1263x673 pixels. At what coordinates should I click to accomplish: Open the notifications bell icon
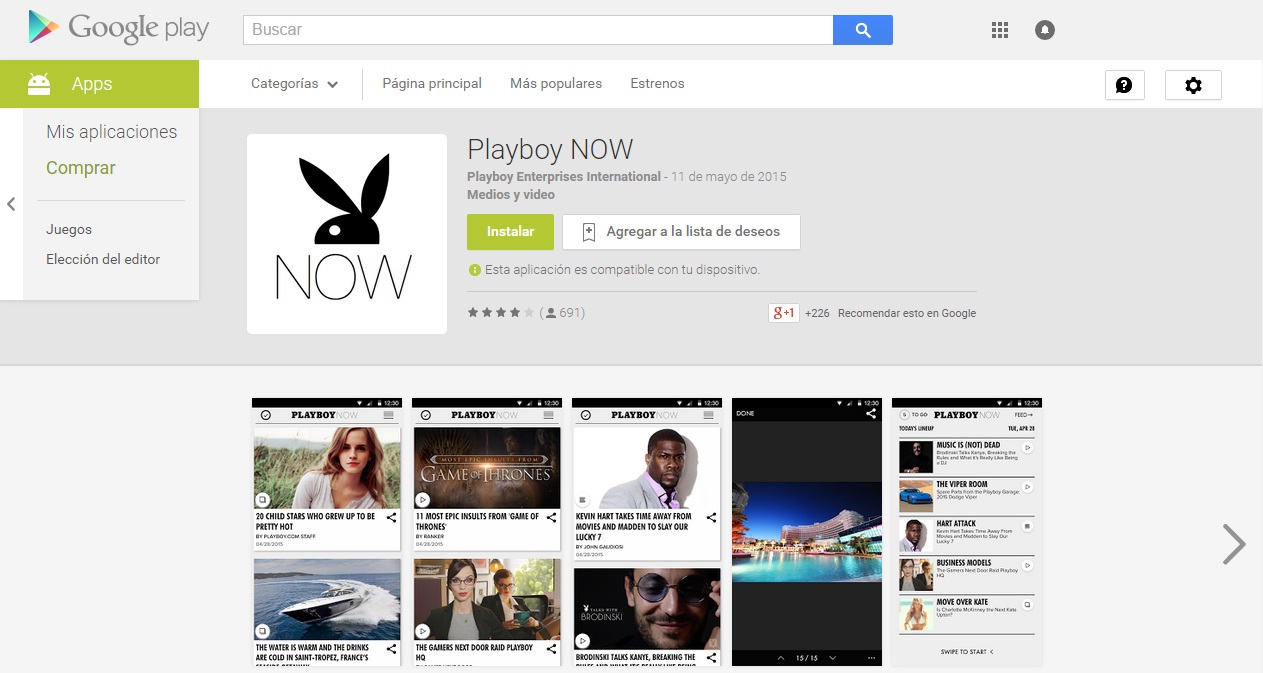click(1045, 30)
